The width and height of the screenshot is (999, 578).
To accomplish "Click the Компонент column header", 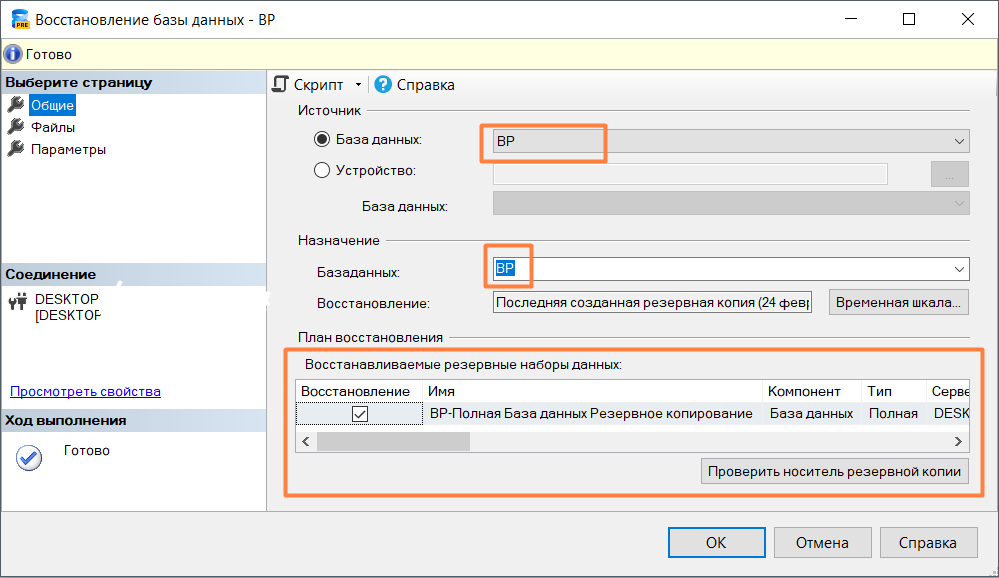I will 812,391.
